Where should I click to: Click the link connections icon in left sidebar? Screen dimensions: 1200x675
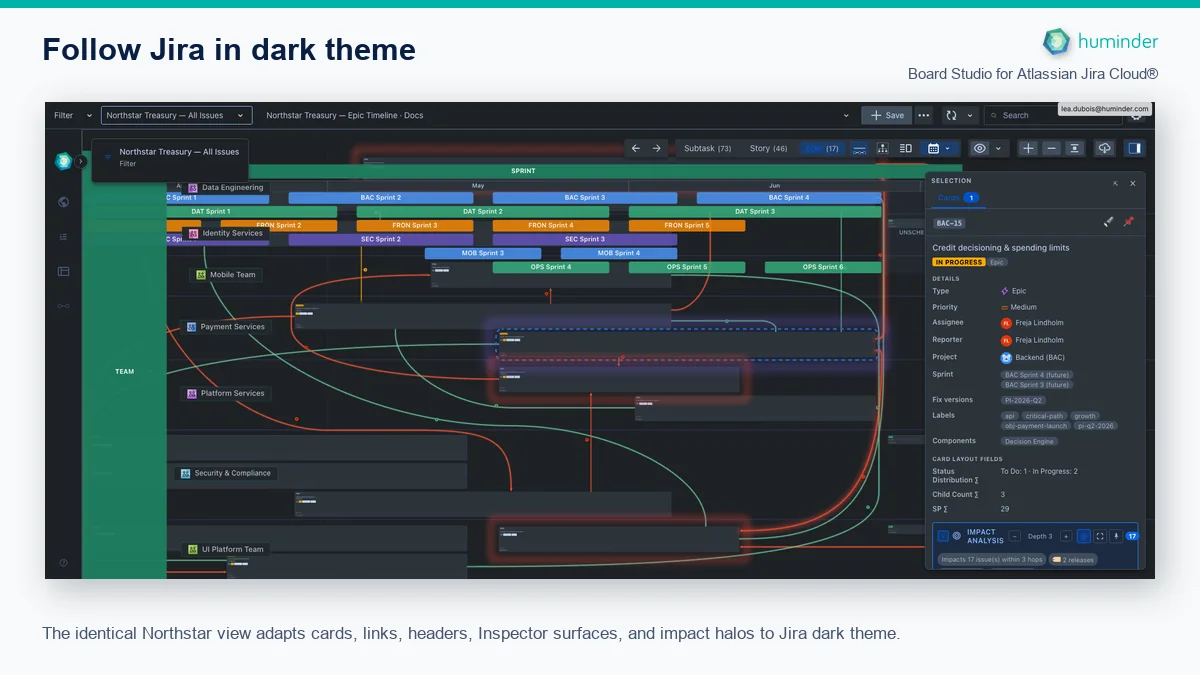pos(63,306)
